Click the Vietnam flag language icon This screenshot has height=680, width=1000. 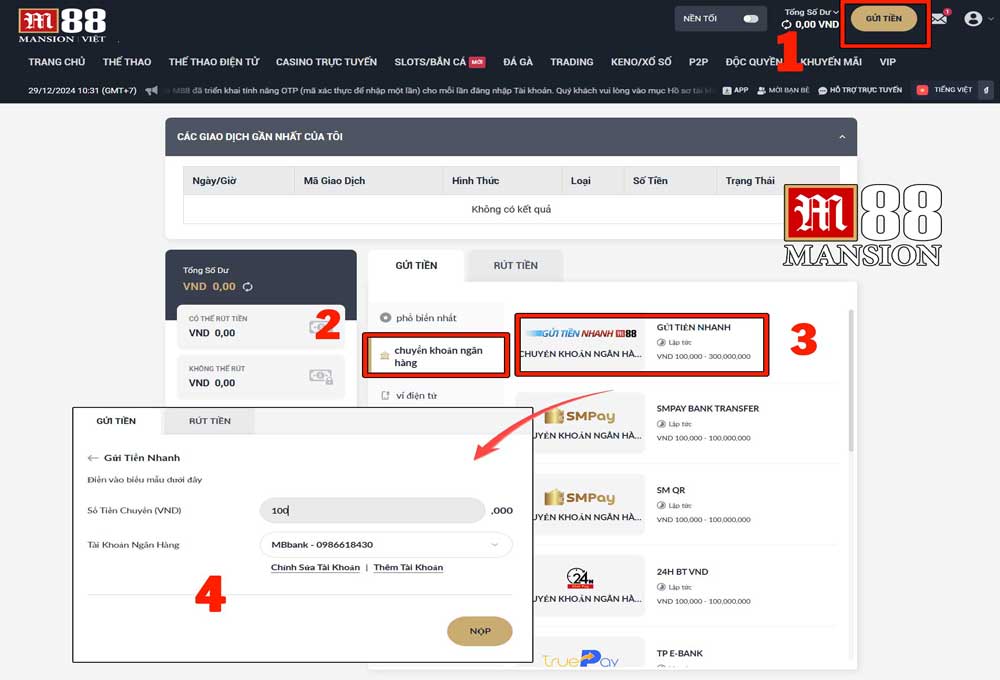click(922, 91)
